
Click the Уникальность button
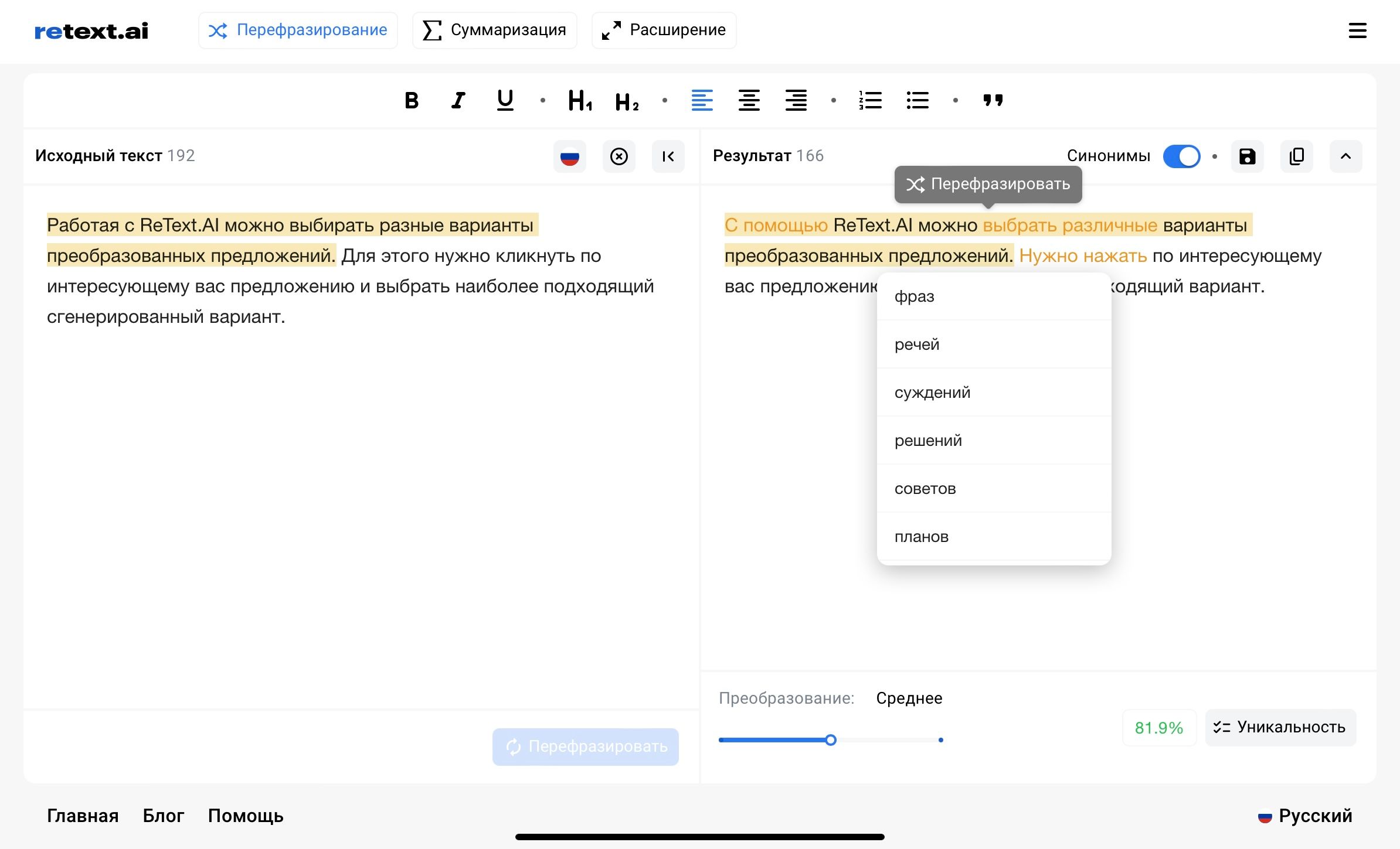point(1280,727)
